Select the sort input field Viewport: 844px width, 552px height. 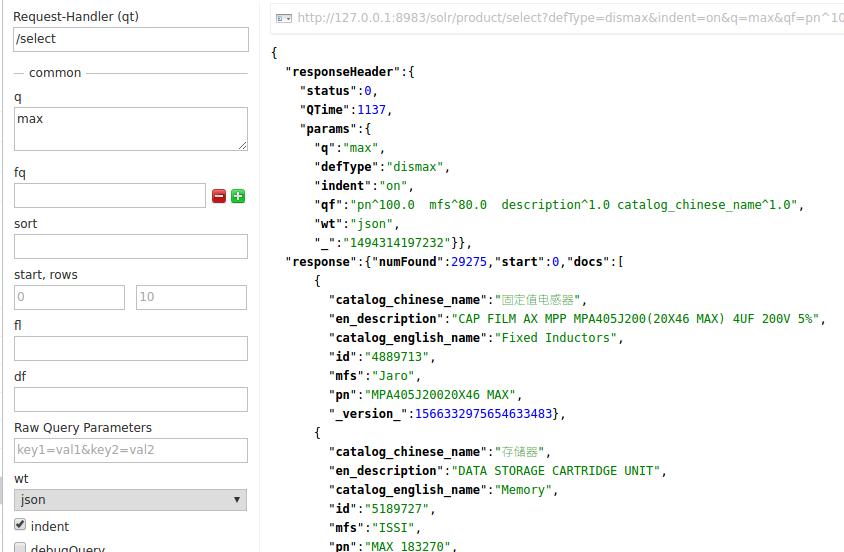pyautogui.click(x=130, y=246)
